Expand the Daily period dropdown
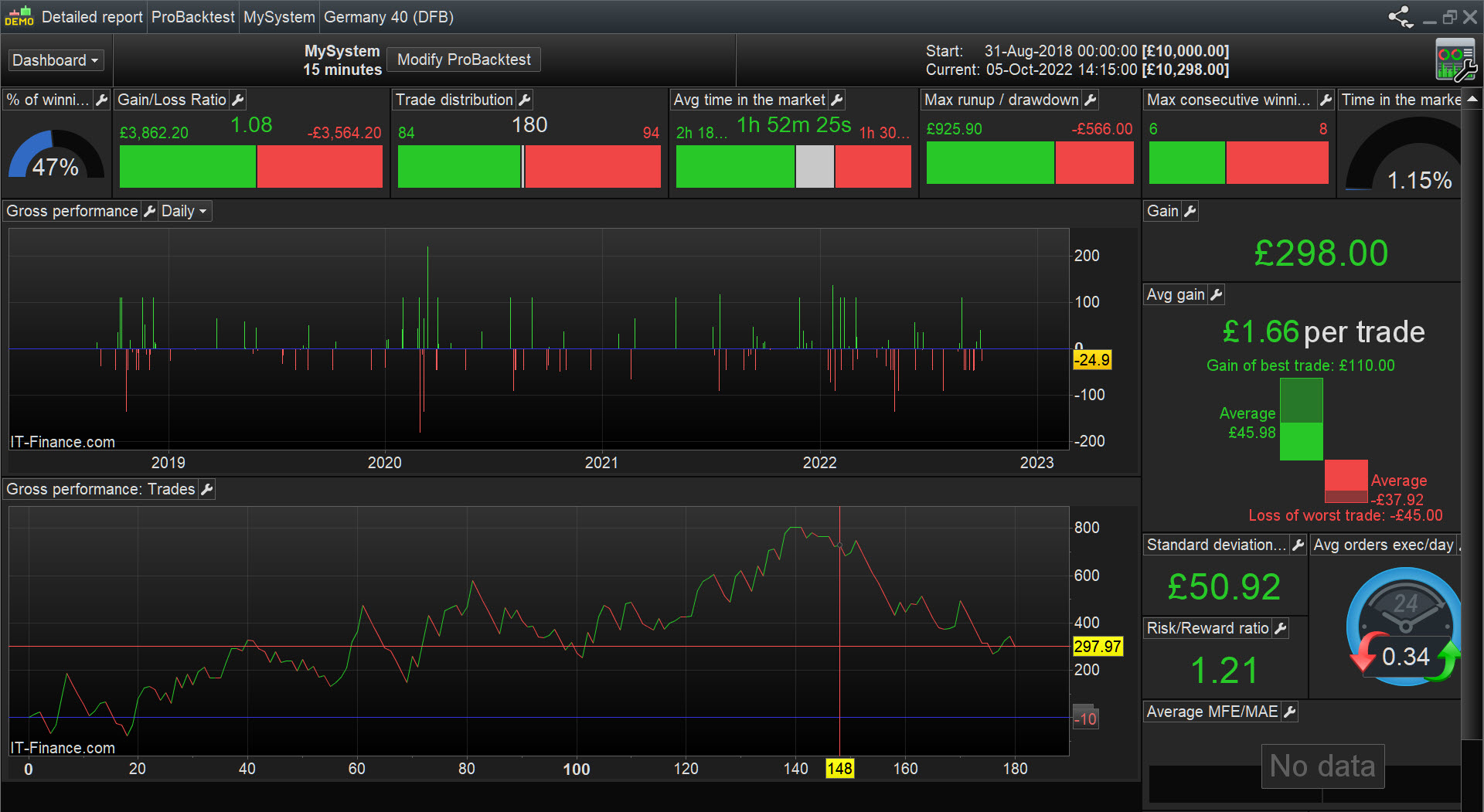Screen dimensions: 1484x812 click(184, 211)
